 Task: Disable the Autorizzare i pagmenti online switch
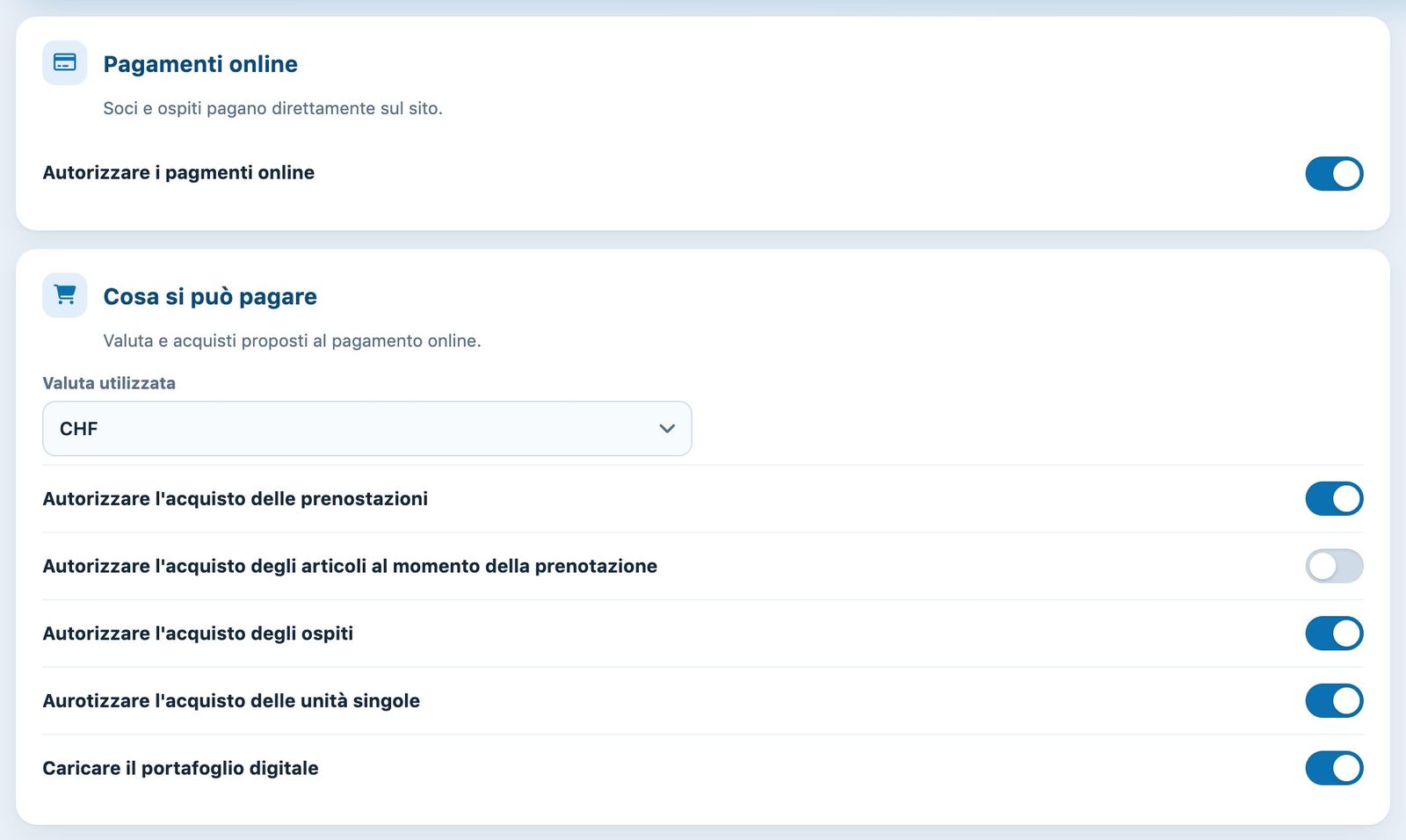[x=1334, y=173]
